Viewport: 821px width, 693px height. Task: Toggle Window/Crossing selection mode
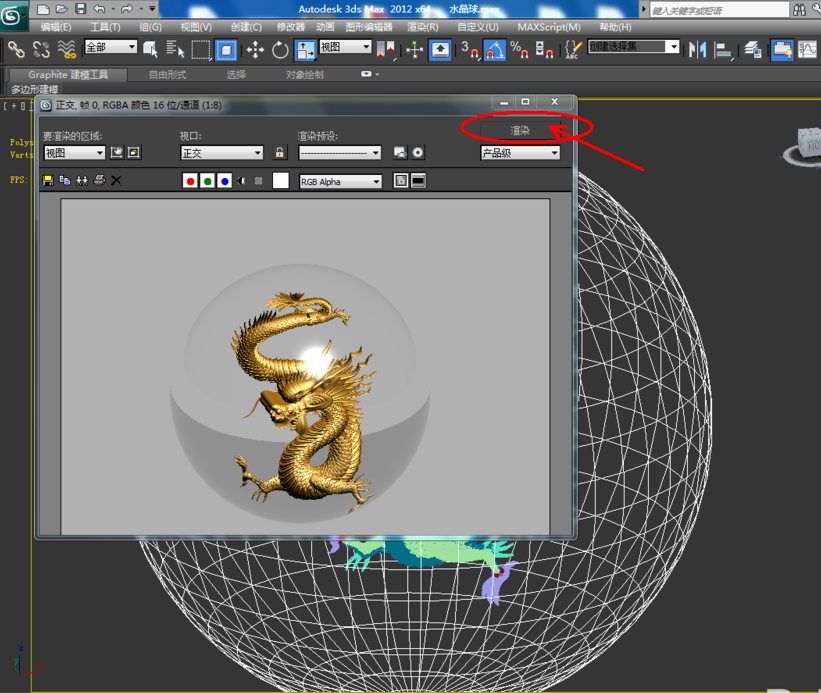[x=226, y=50]
